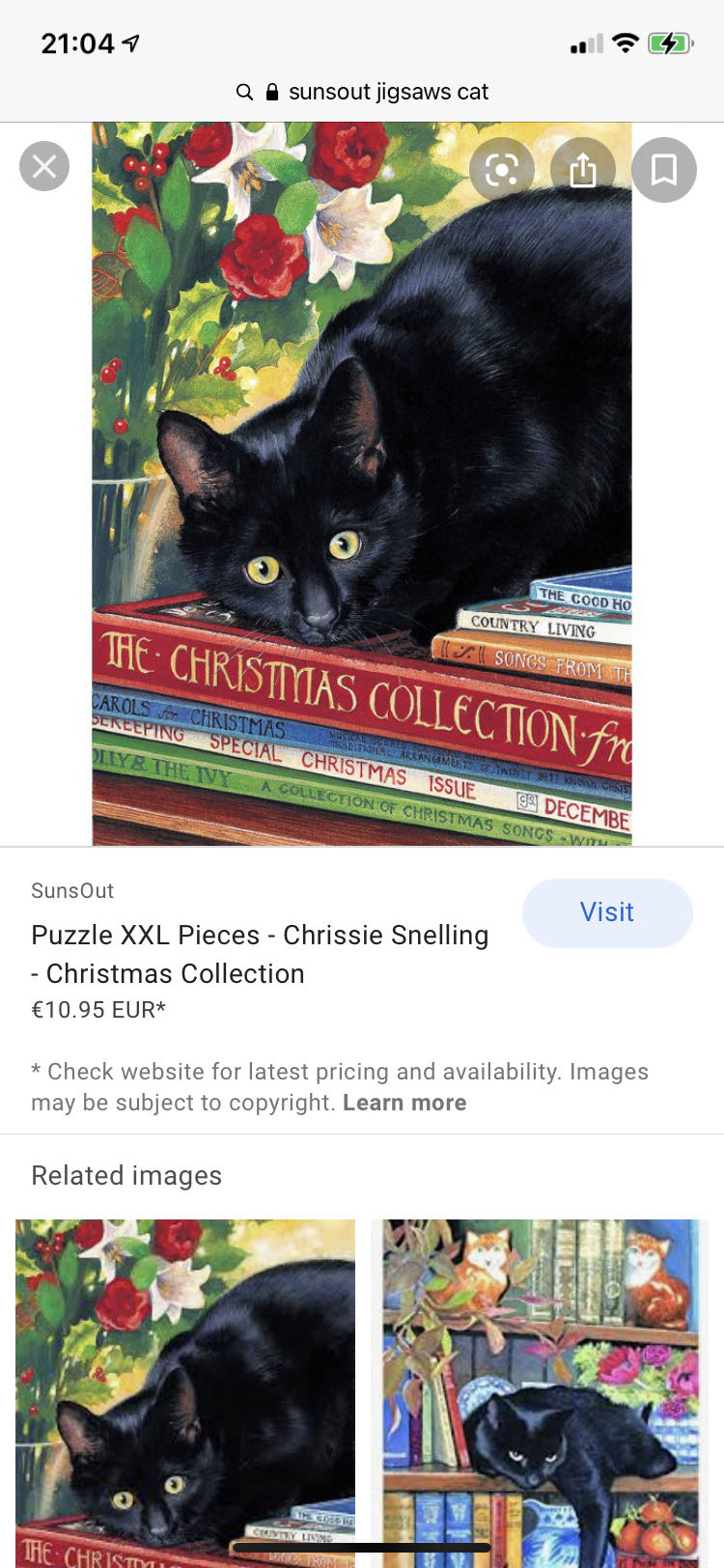Tap the SunsOut source name

[x=72, y=890]
